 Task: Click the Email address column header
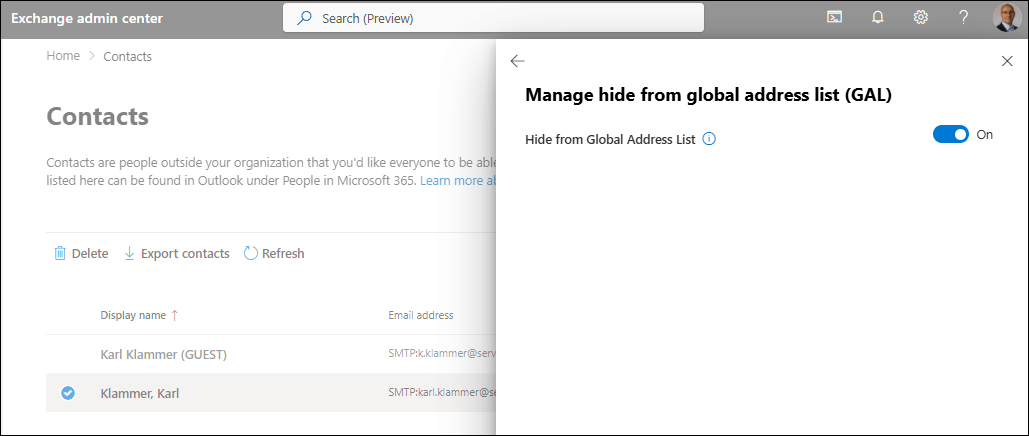coord(421,315)
